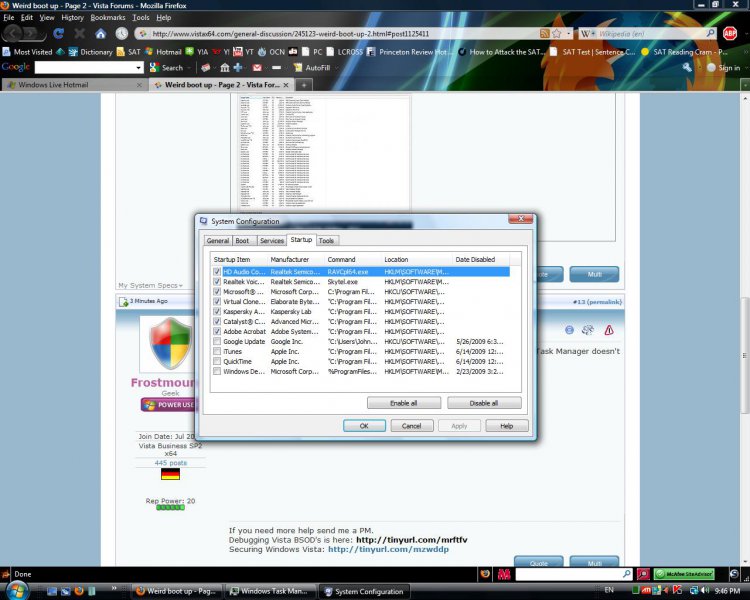The height and width of the screenshot is (600, 750).
Task: Bookmark this page with the star icon
Action: [556, 33]
